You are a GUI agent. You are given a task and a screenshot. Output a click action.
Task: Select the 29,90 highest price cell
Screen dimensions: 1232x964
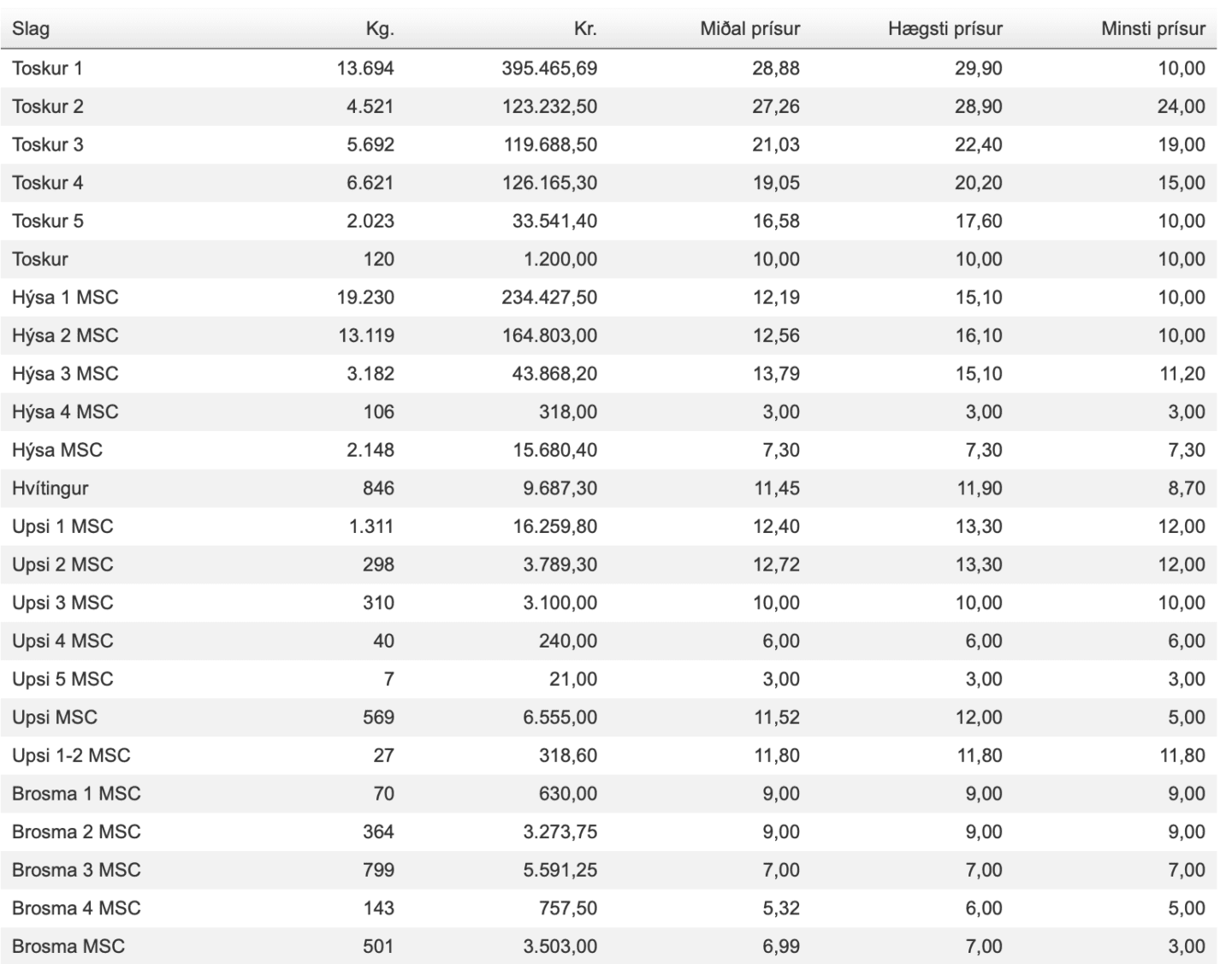click(979, 68)
